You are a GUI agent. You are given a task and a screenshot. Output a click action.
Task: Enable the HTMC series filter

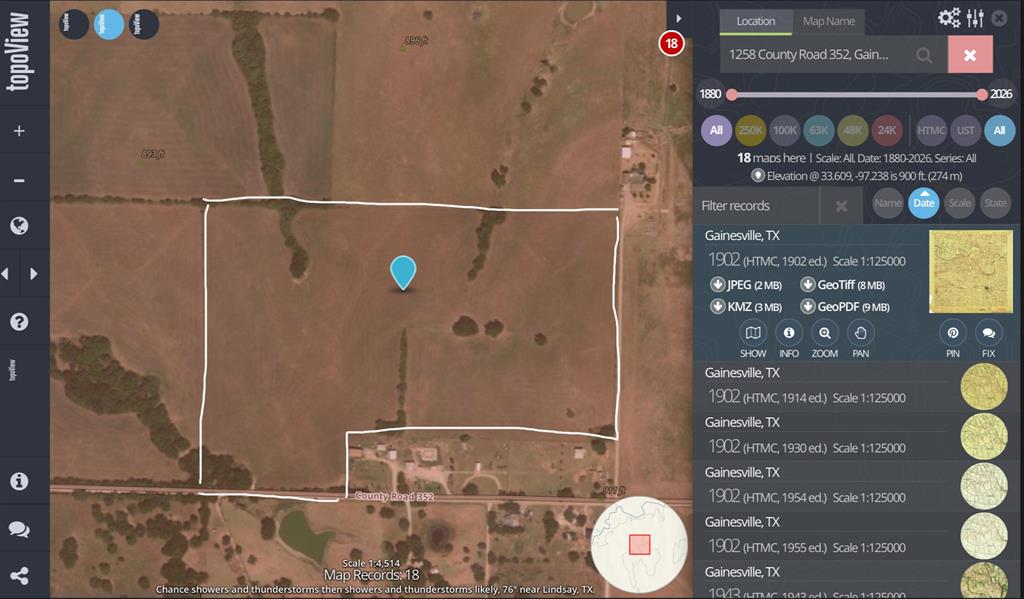[931, 130]
